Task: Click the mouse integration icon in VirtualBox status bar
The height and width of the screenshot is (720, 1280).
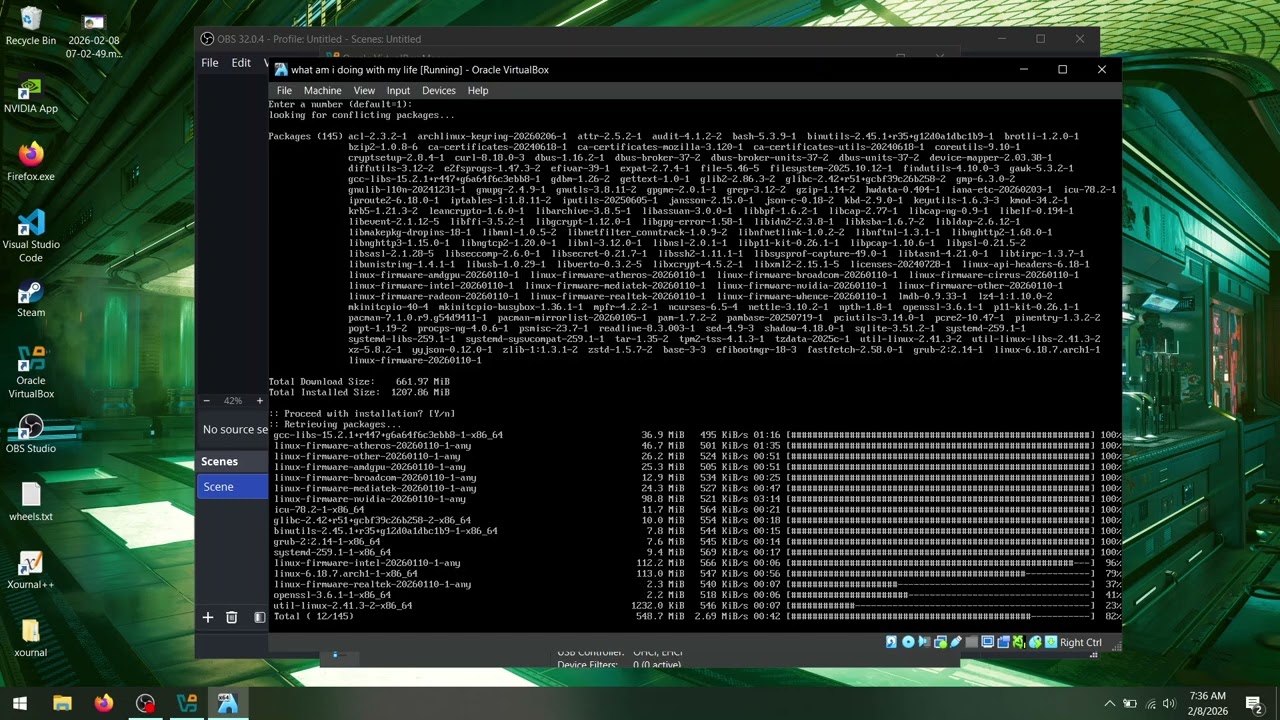Action: point(1035,642)
